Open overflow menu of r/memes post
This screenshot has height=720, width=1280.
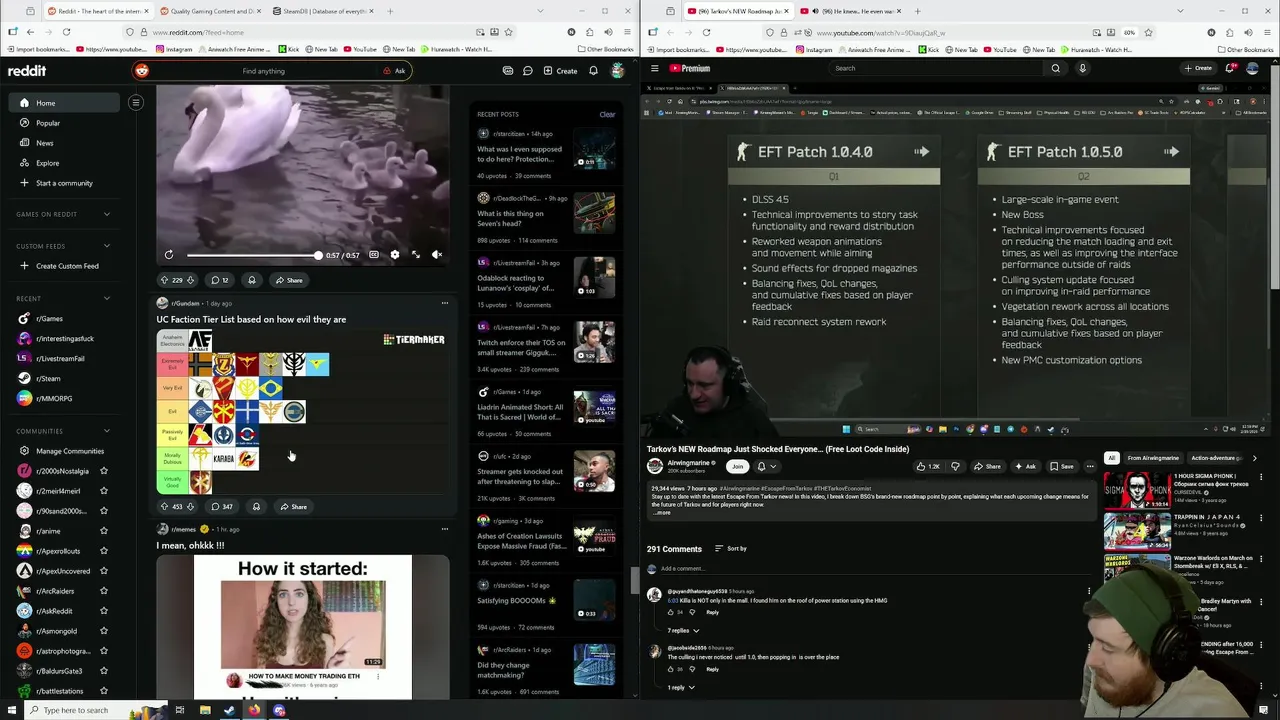(445, 529)
